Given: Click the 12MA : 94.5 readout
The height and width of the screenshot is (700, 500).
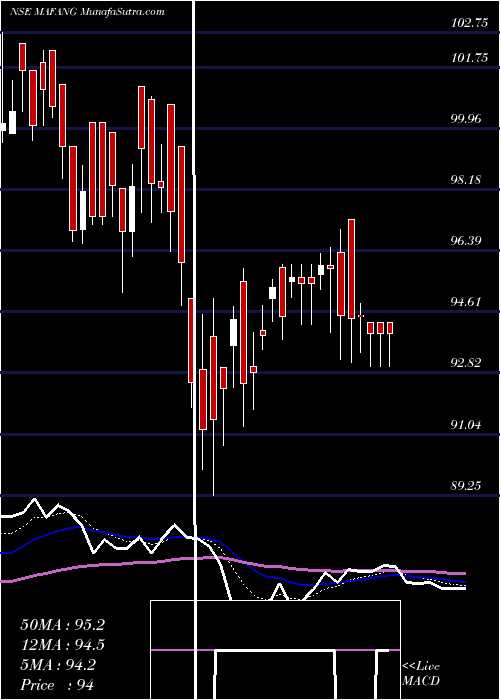Looking at the screenshot, I should (62, 645).
